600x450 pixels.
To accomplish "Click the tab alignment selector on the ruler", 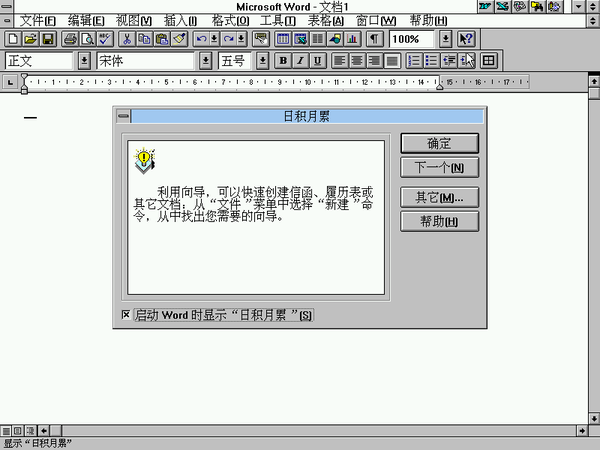I will point(10,82).
